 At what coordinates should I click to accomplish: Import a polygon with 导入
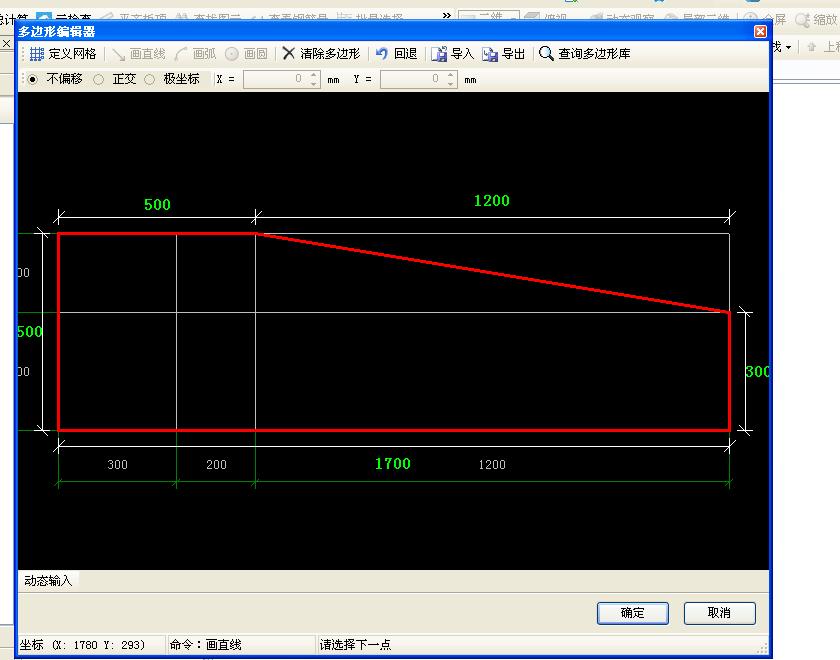tap(453, 54)
